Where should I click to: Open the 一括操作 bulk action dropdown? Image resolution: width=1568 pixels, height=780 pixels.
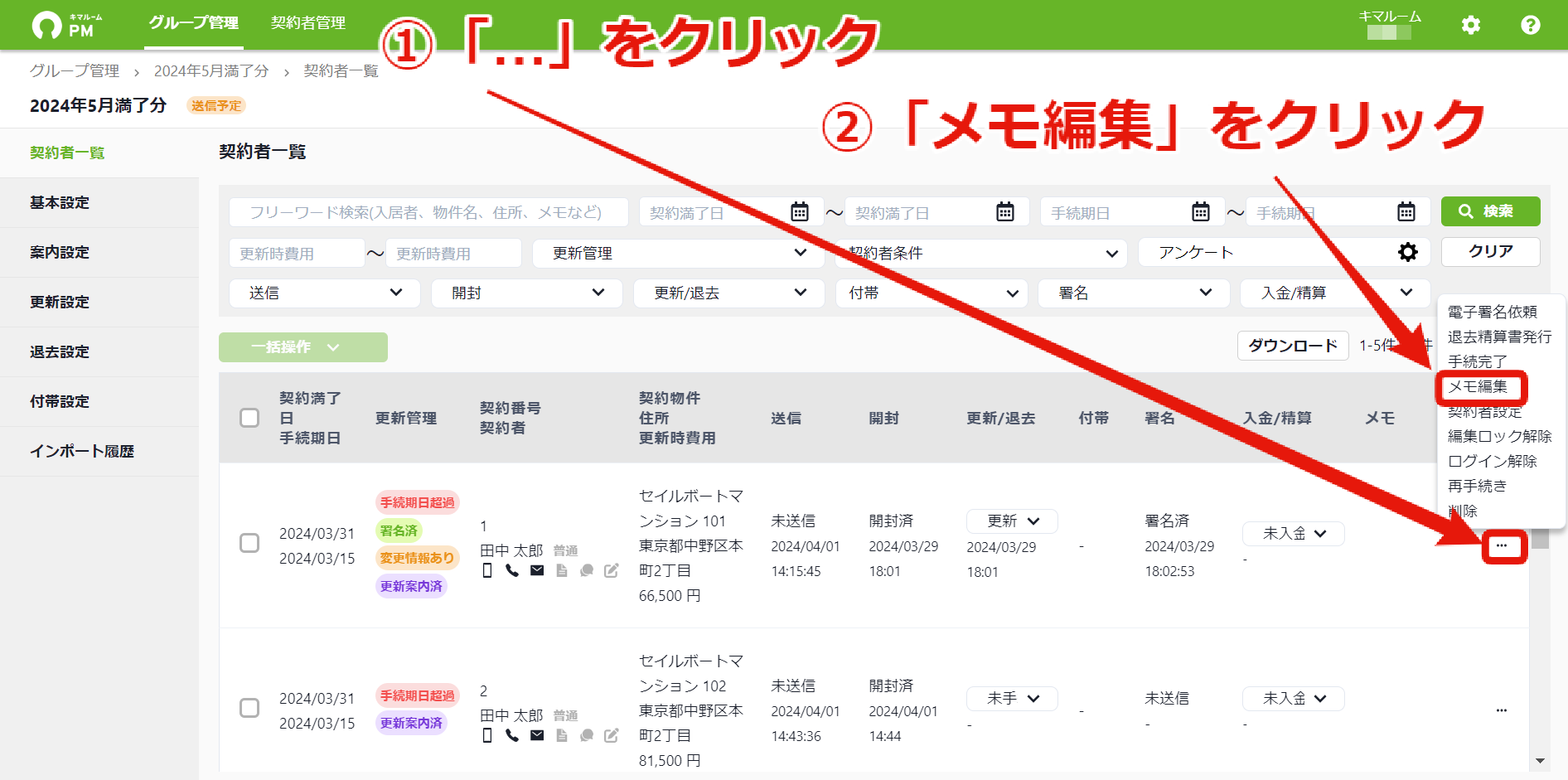(x=303, y=347)
